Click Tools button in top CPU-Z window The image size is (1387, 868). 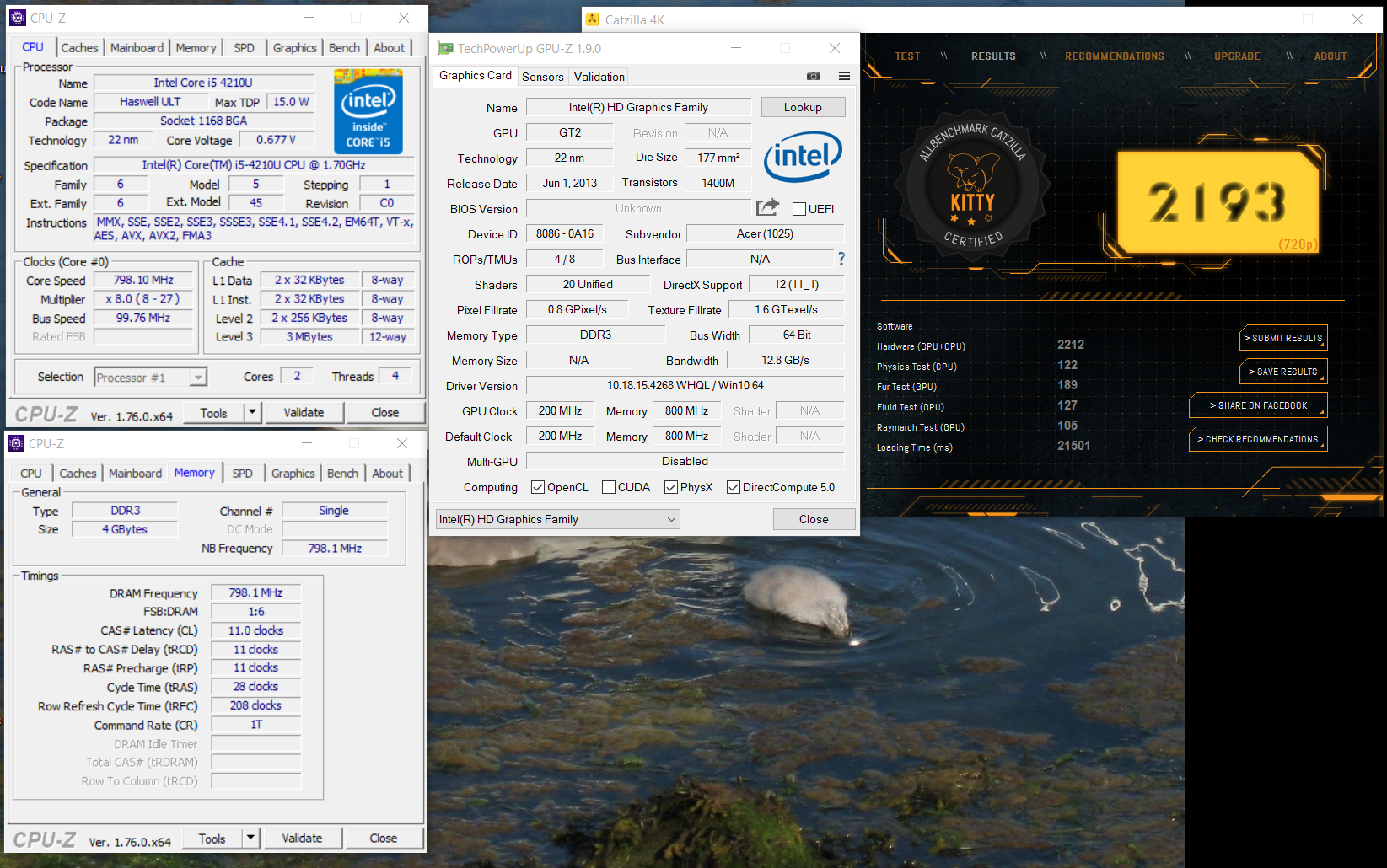coord(213,412)
